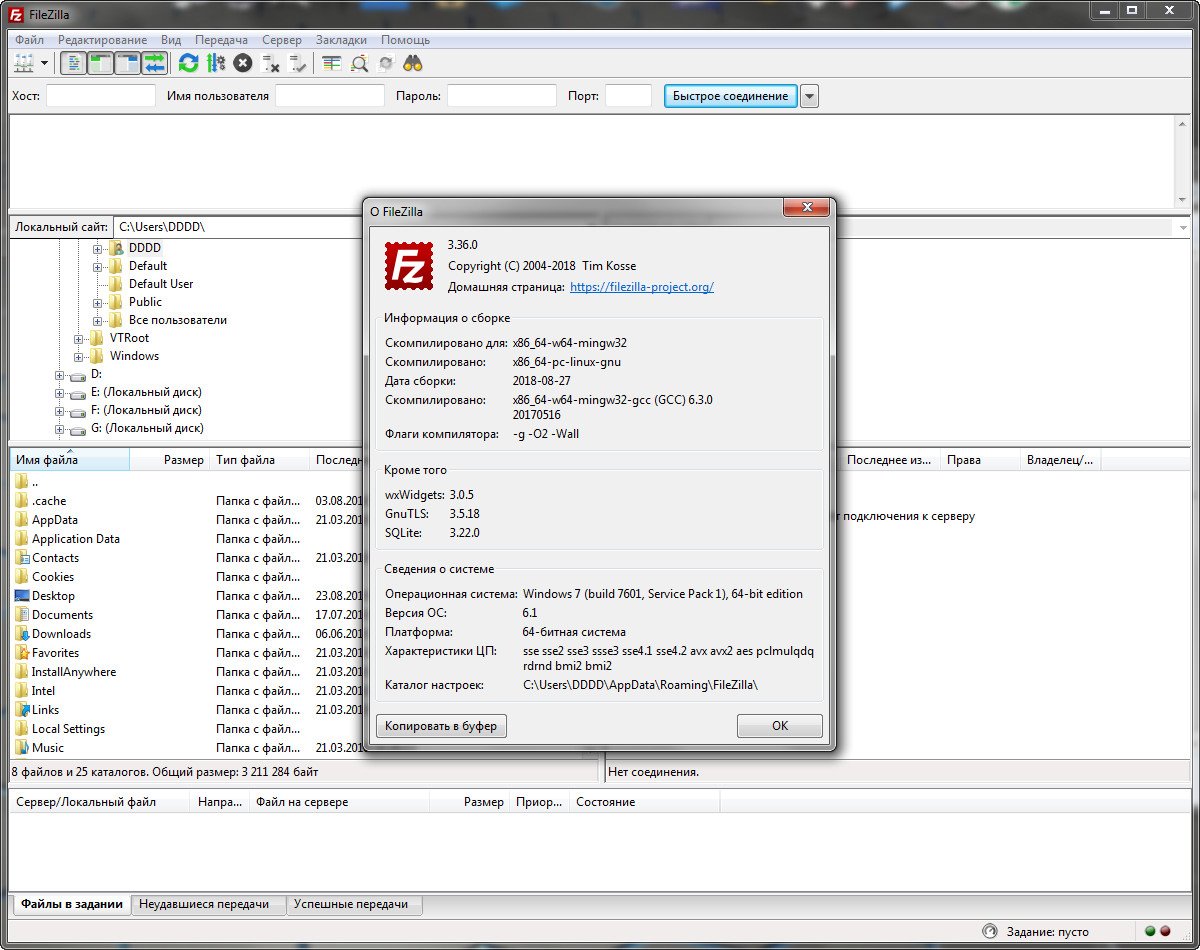Screen dimensions: 1200x950
Task: Toggle the local directory tree display
Action: pyautogui.click(x=100, y=64)
